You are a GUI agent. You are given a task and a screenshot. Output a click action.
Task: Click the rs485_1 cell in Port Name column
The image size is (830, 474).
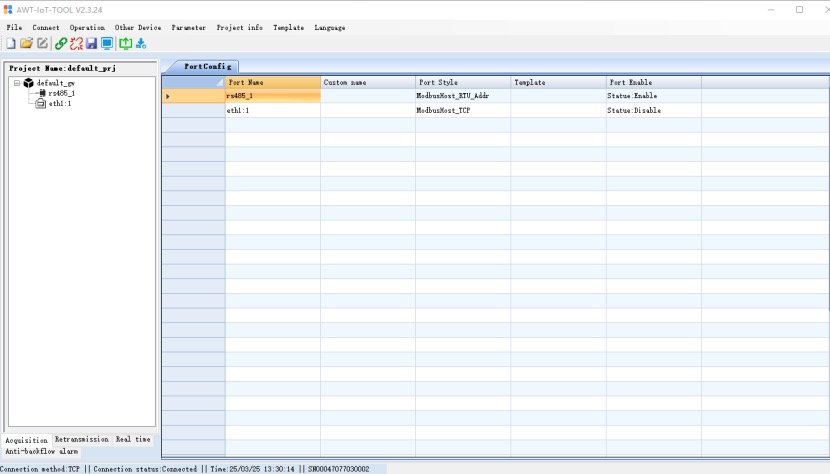click(273, 96)
